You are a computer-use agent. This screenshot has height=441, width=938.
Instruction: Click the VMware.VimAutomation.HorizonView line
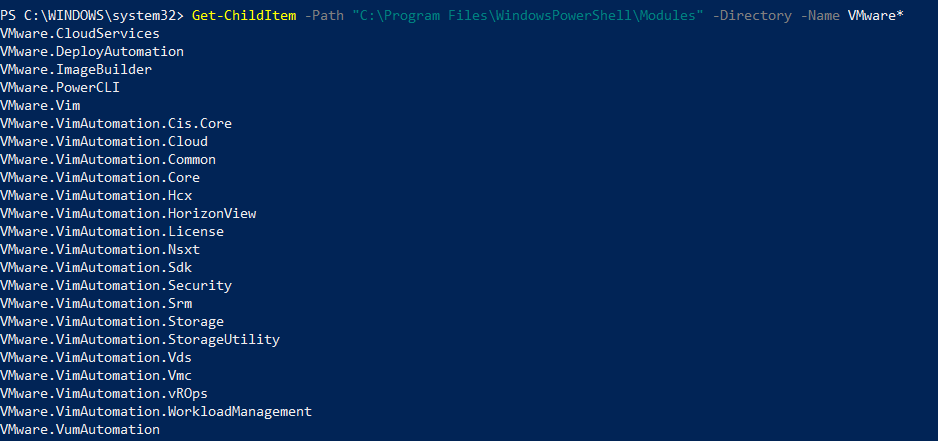[x=128, y=213]
